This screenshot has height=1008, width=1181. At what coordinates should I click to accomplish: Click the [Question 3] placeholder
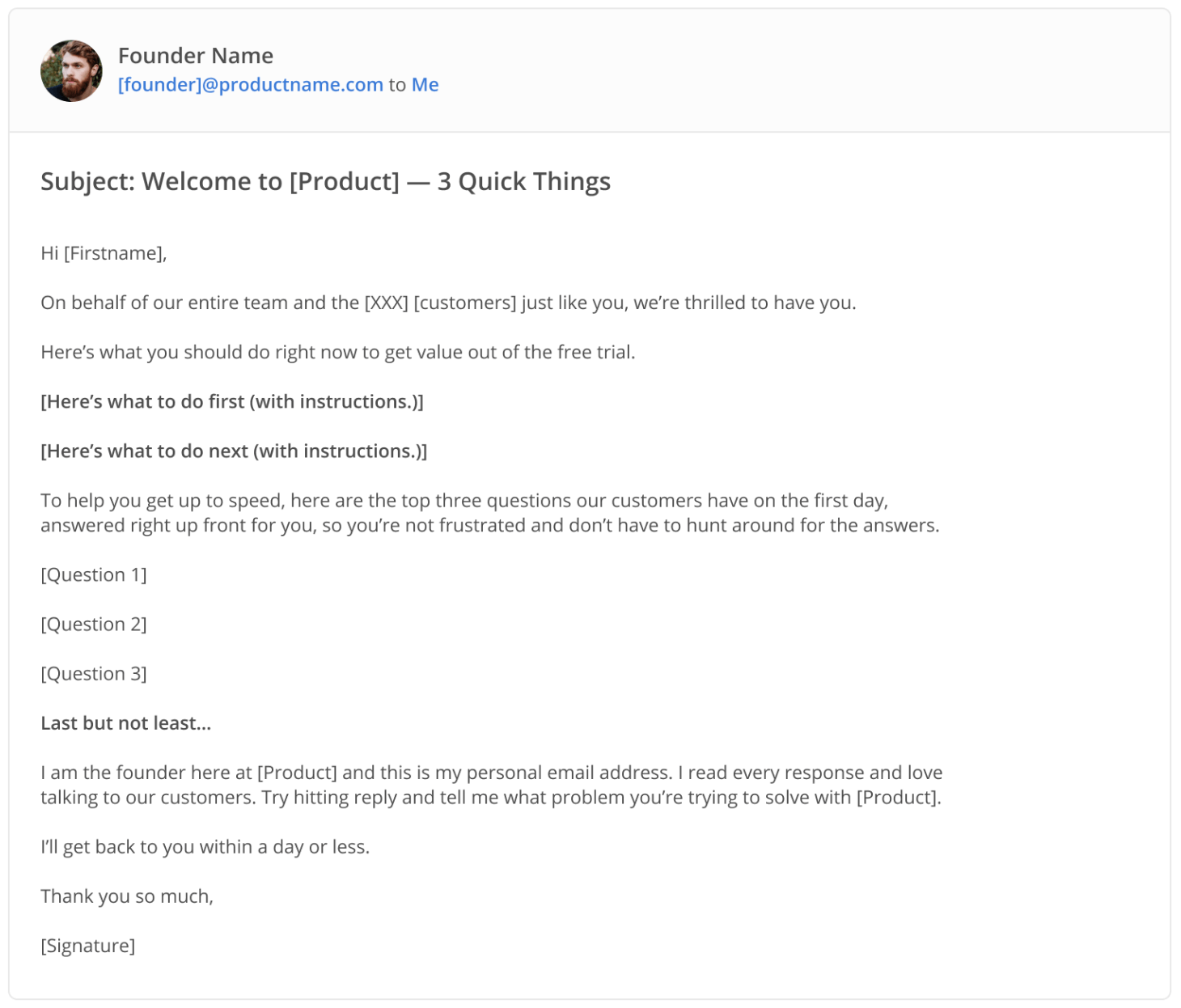(94, 674)
